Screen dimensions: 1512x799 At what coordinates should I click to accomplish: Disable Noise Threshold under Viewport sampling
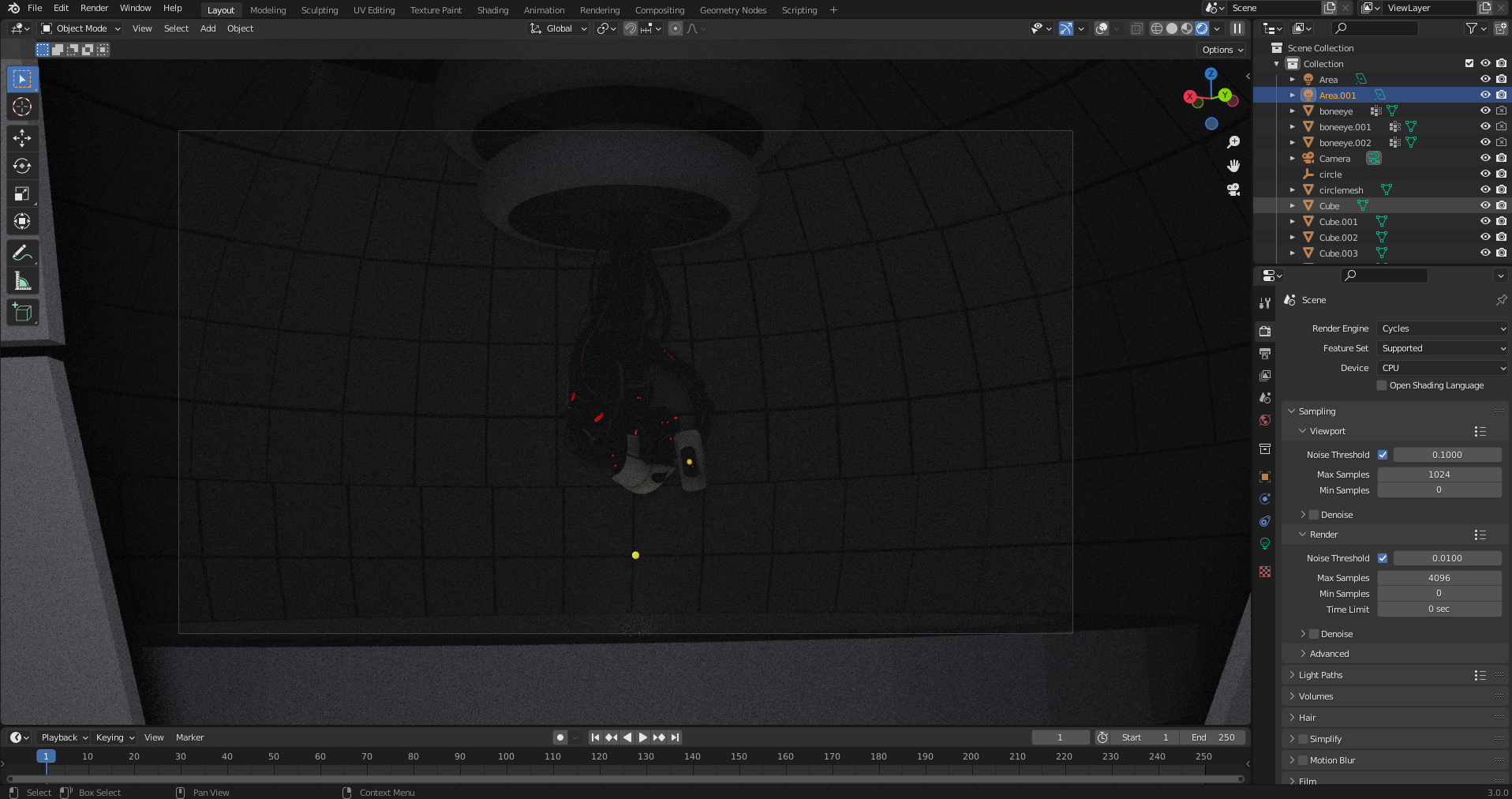point(1383,455)
